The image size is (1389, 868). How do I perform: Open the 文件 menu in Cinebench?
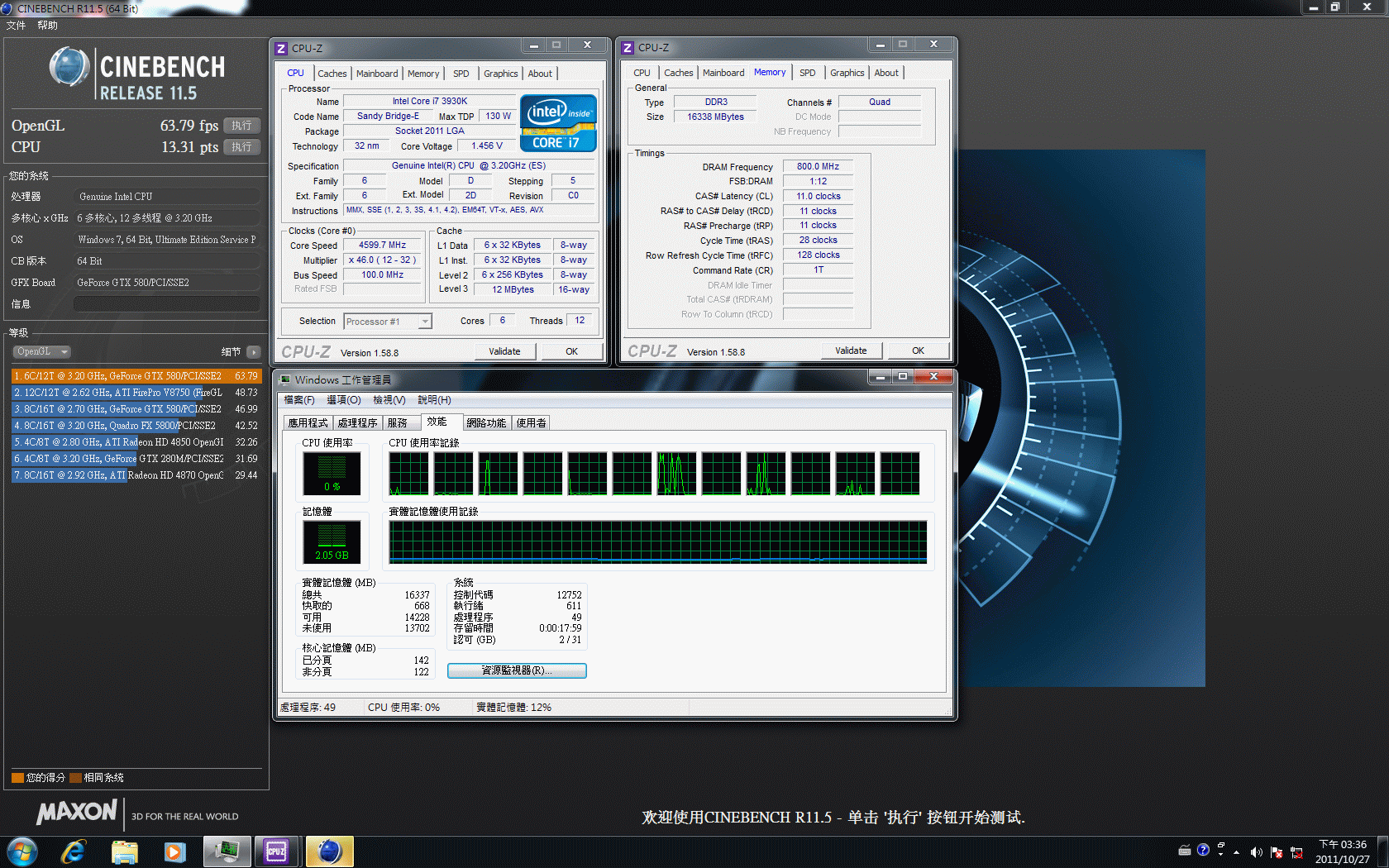click(17, 26)
